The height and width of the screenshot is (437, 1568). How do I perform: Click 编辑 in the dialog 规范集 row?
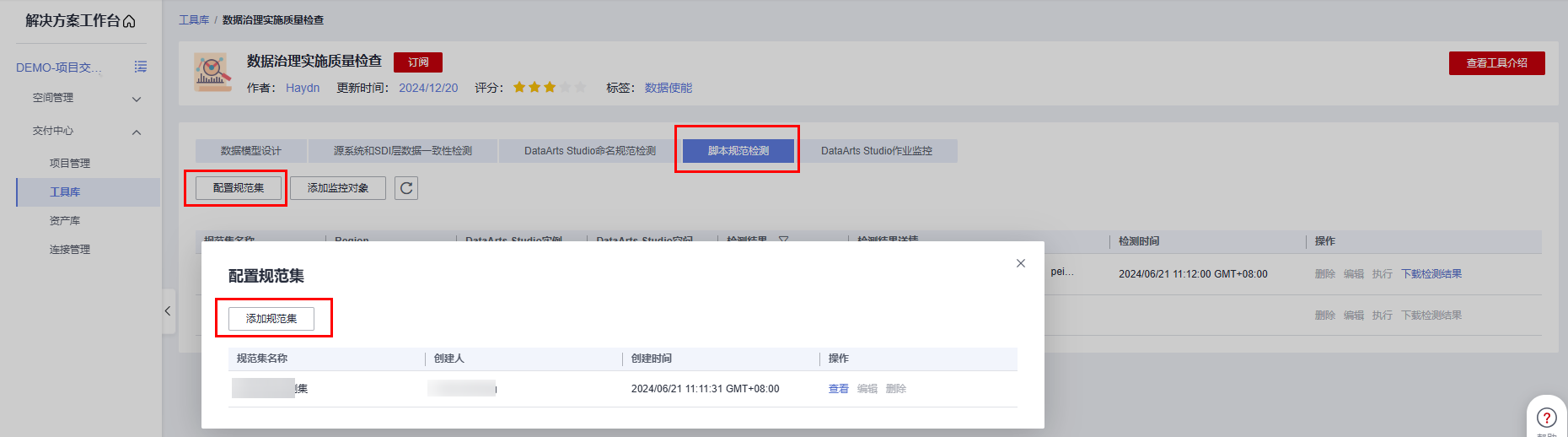pyautogui.click(x=867, y=389)
